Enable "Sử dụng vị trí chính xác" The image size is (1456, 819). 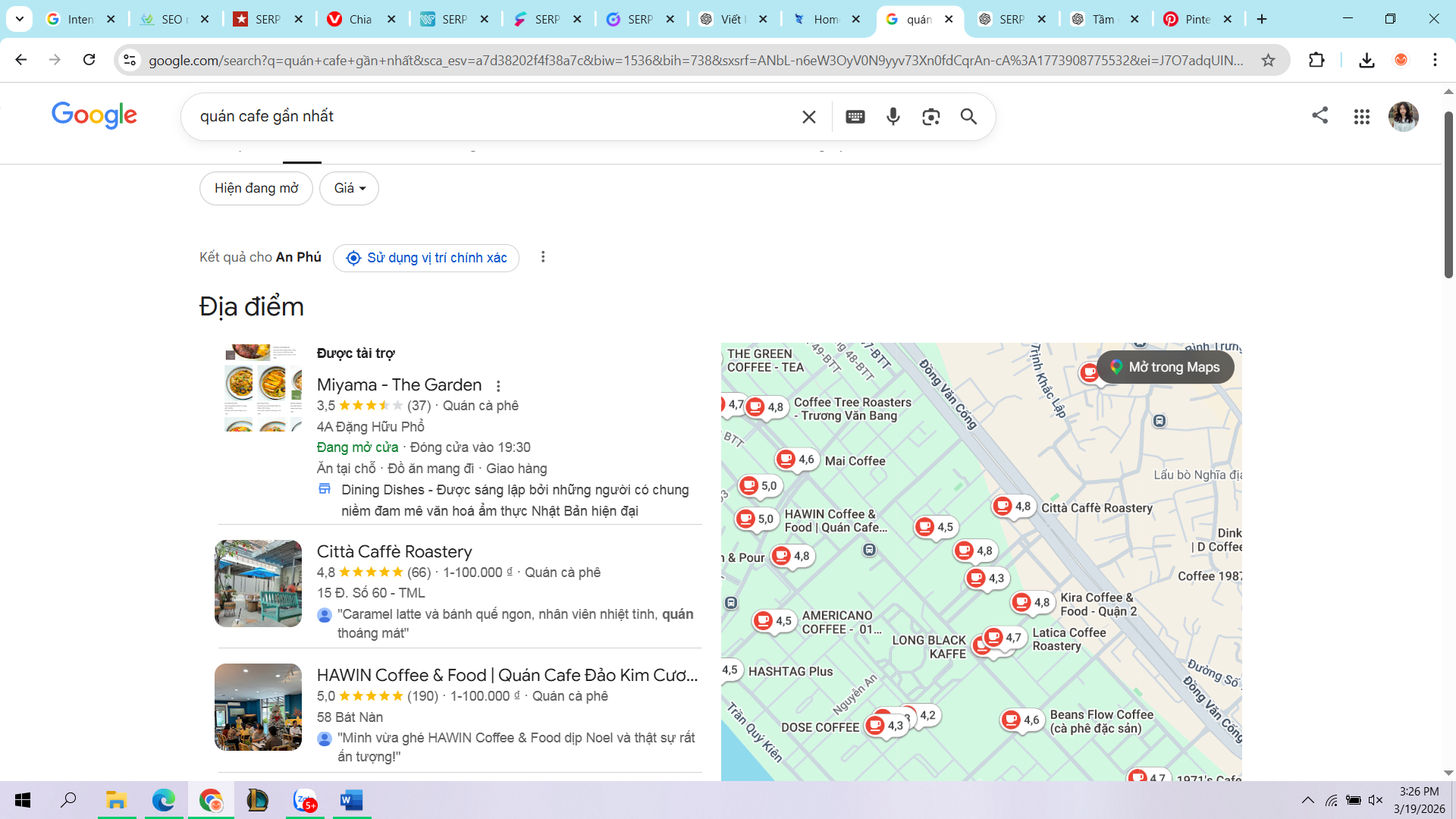(x=426, y=258)
